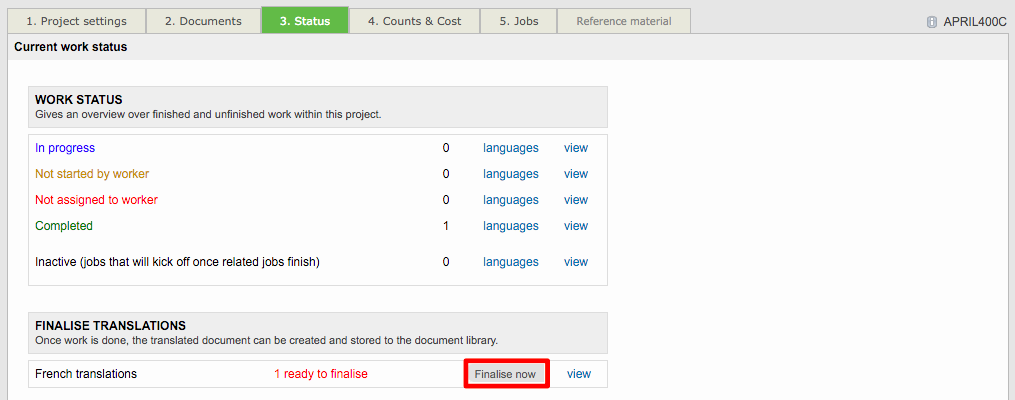Click view link for In progress row
The width and height of the screenshot is (1015, 400).
576,148
